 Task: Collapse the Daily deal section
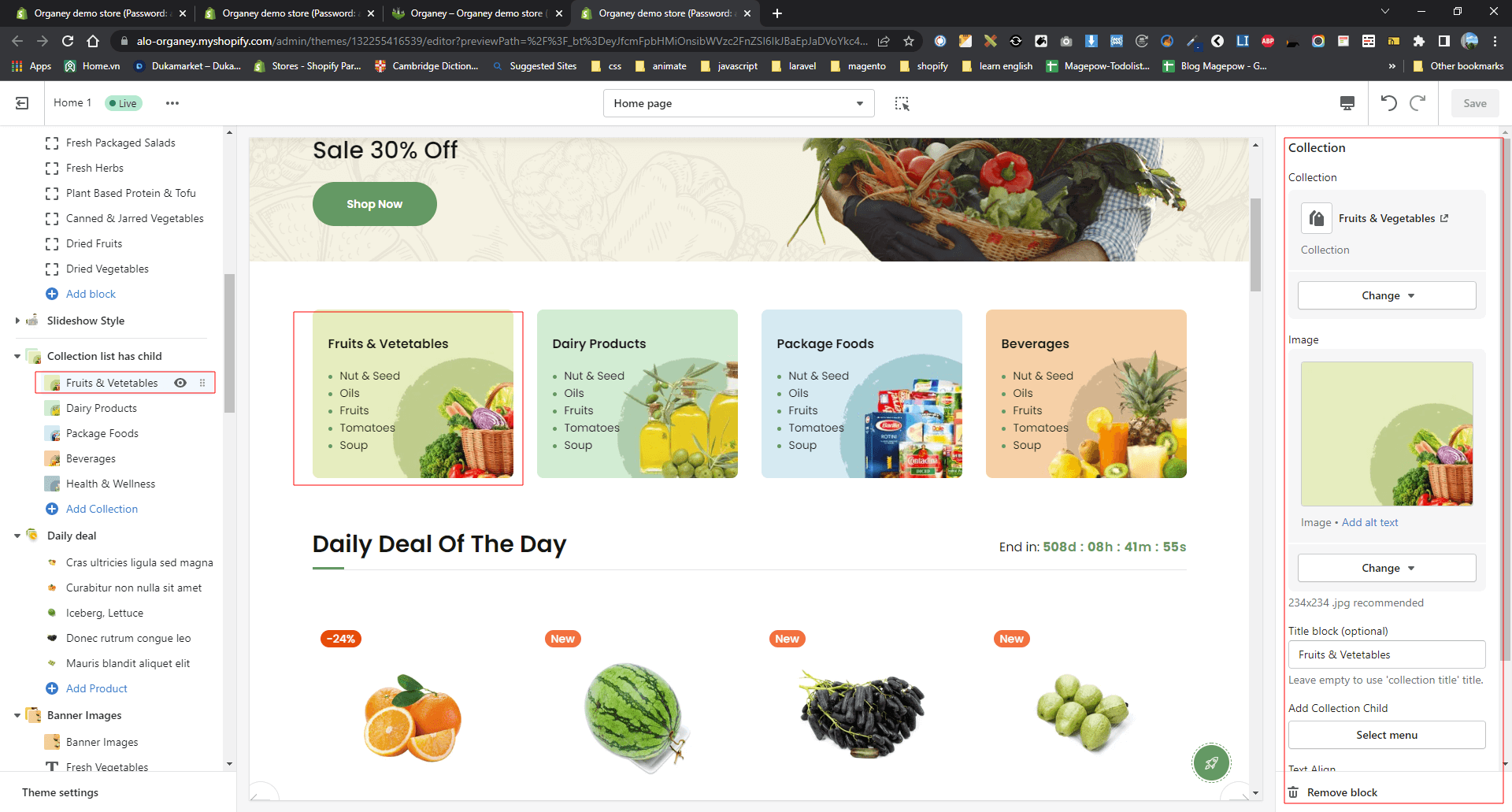coord(17,536)
